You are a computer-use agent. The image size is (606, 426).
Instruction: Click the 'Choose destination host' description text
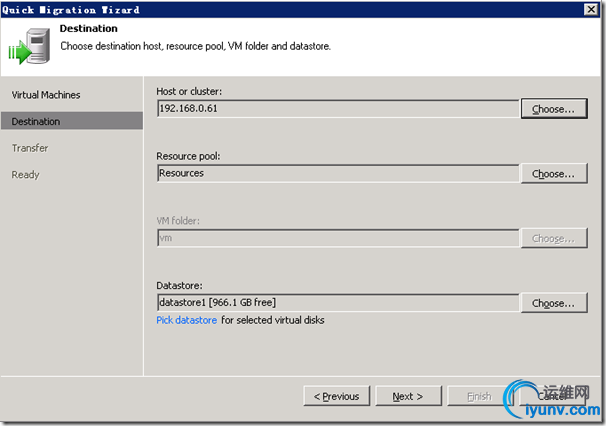click(x=196, y=46)
